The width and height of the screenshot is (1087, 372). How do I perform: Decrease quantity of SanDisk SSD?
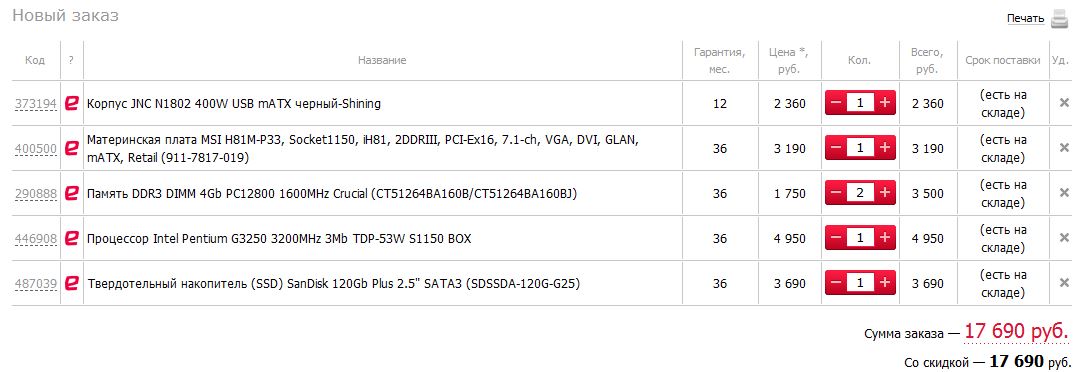point(835,283)
